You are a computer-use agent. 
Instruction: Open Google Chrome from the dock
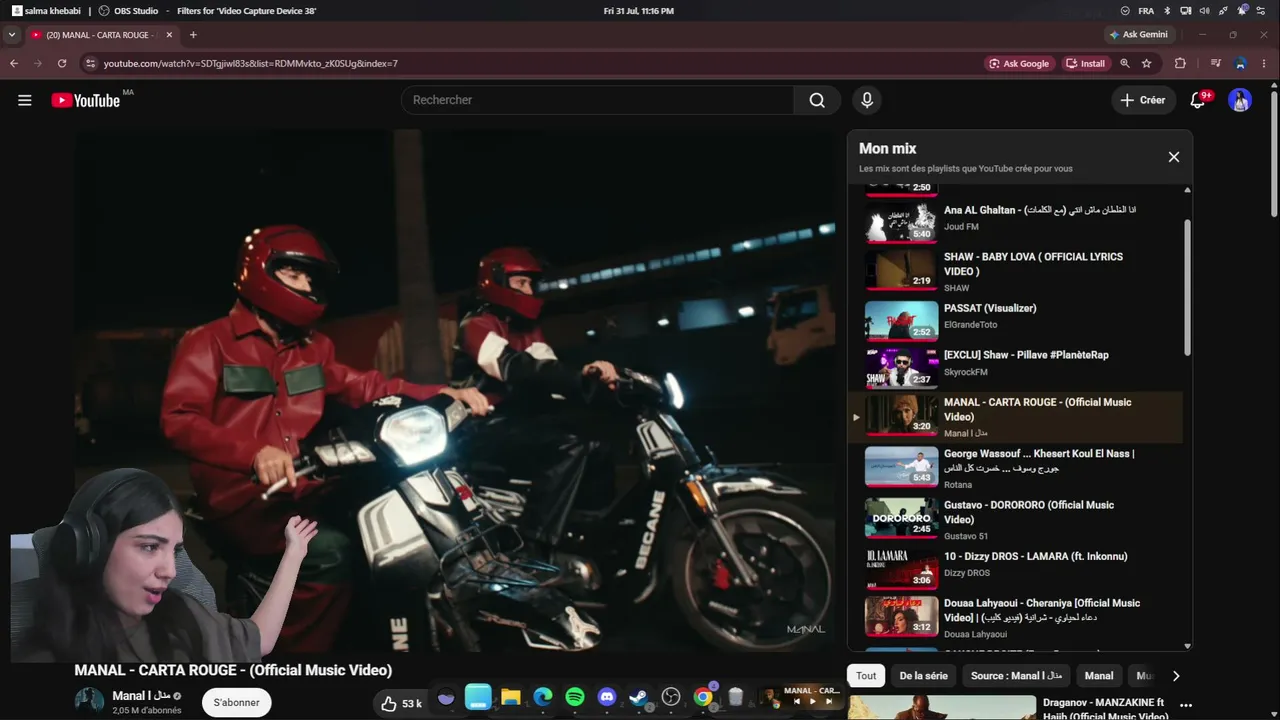click(703, 697)
